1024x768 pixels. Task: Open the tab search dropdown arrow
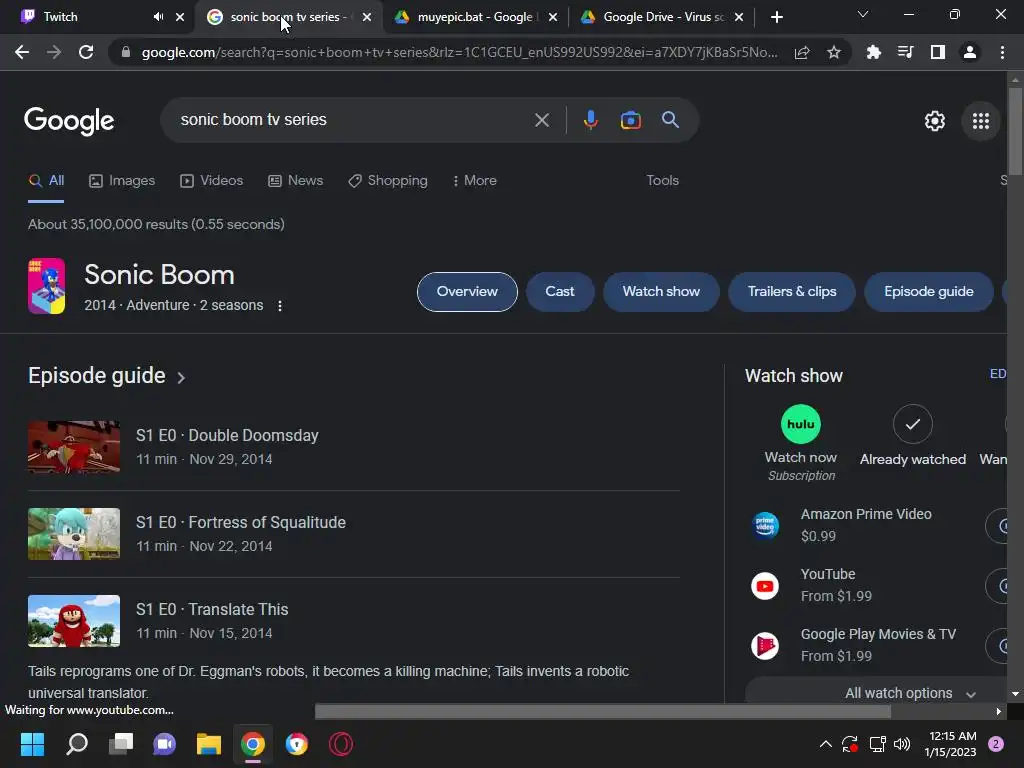click(863, 14)
